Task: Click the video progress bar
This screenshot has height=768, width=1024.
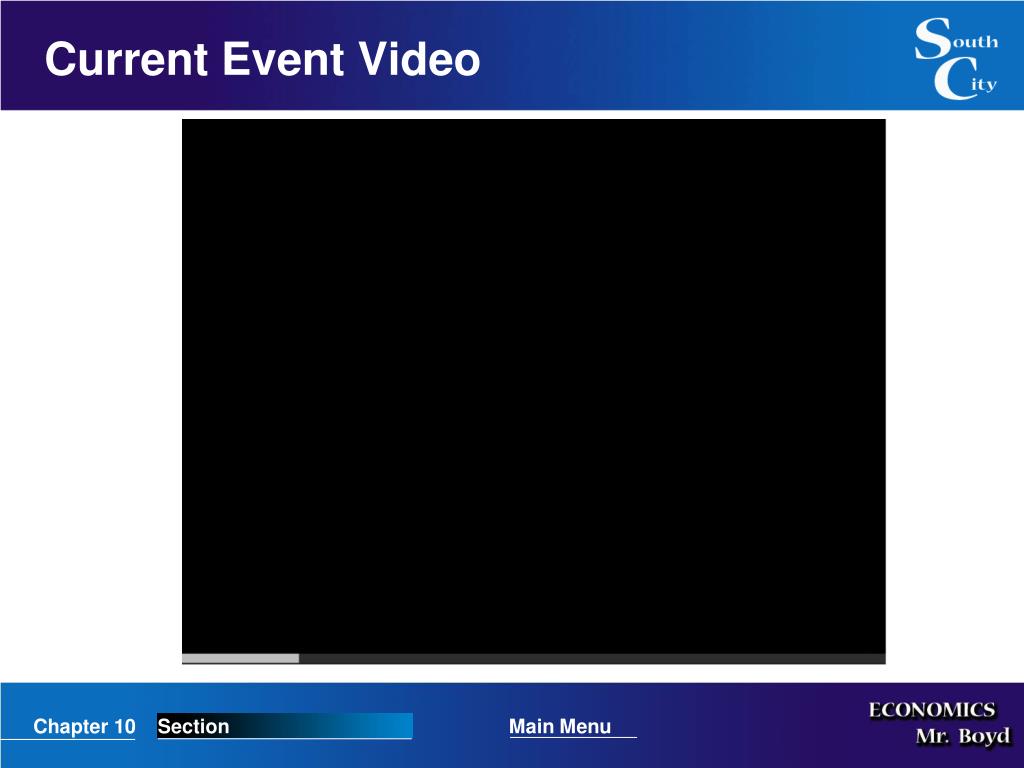Action: (x=534, y=658)
